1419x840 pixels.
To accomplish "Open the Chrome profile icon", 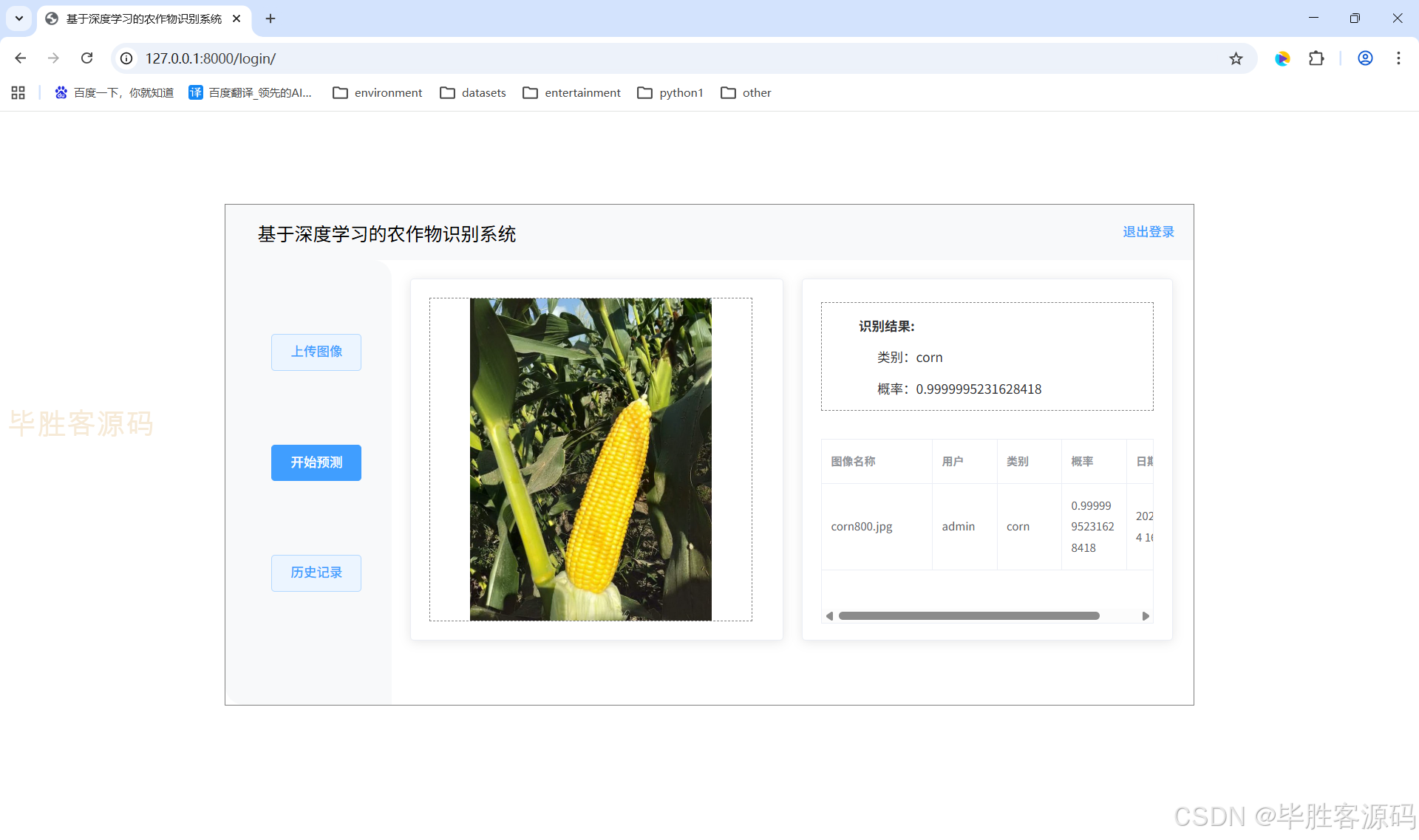I will coord(1365,58).
